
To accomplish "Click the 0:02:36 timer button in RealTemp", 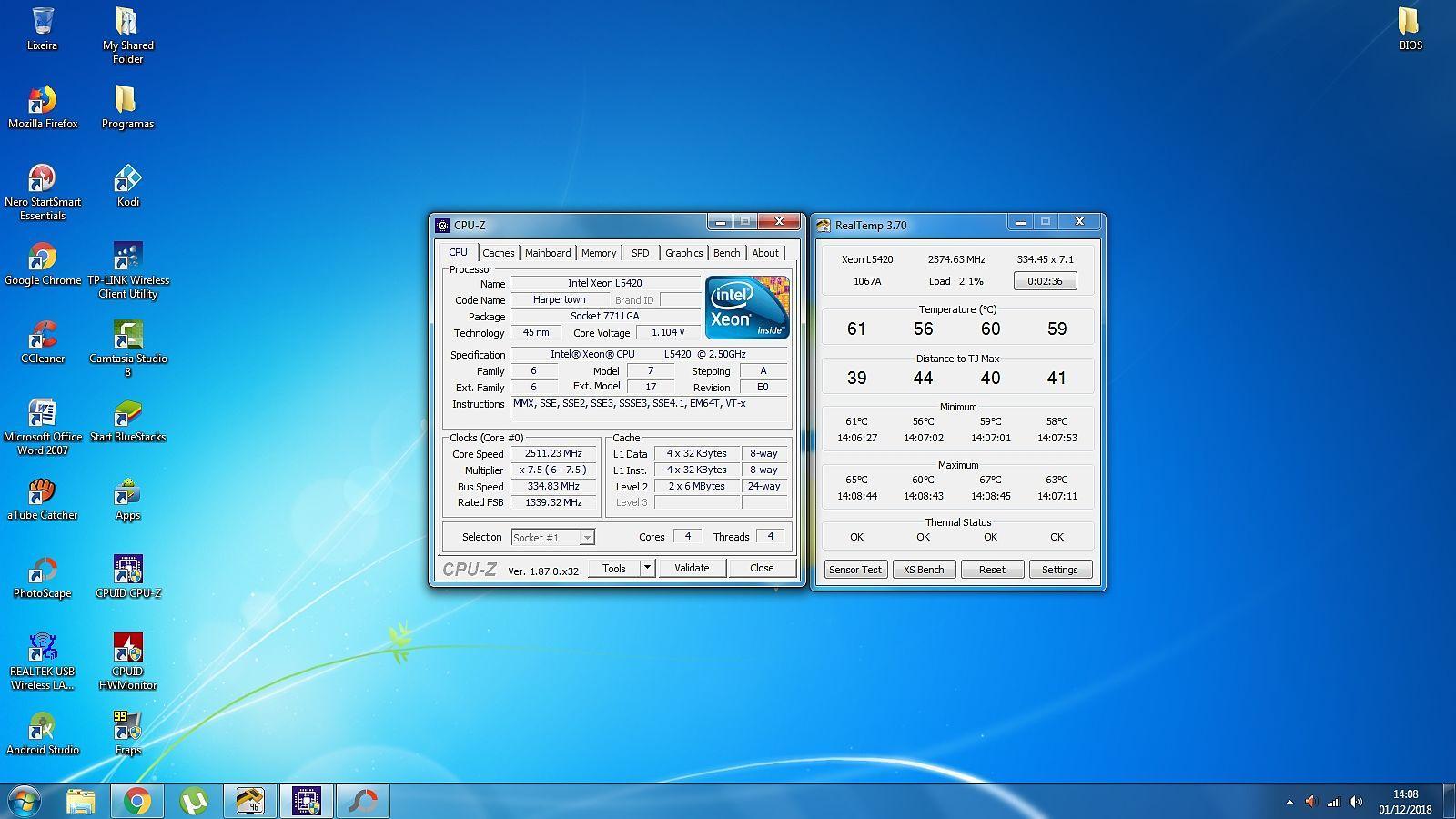I will coord(1045,281).
